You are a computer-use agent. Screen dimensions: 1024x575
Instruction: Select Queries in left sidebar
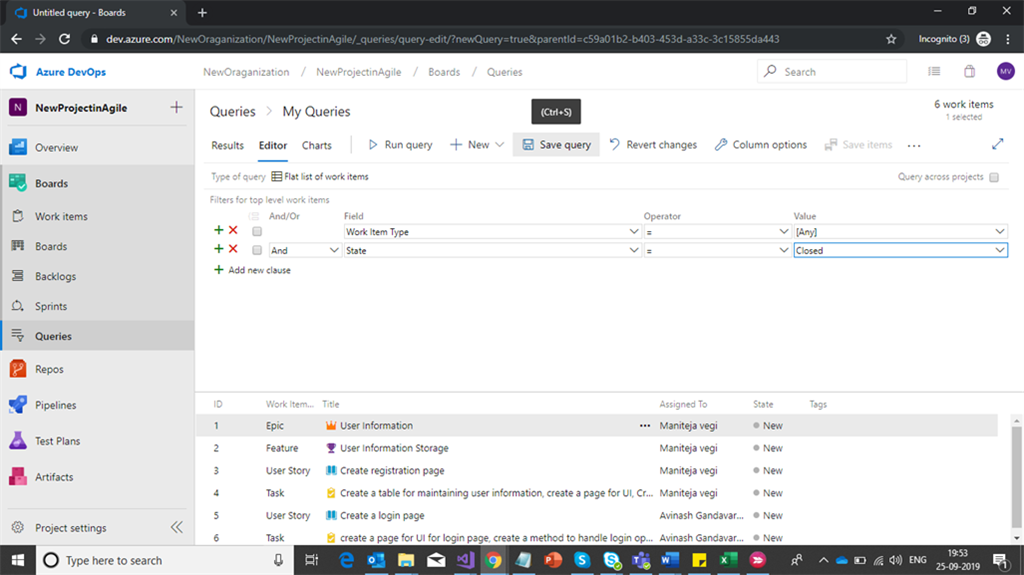tap(98, 336)
